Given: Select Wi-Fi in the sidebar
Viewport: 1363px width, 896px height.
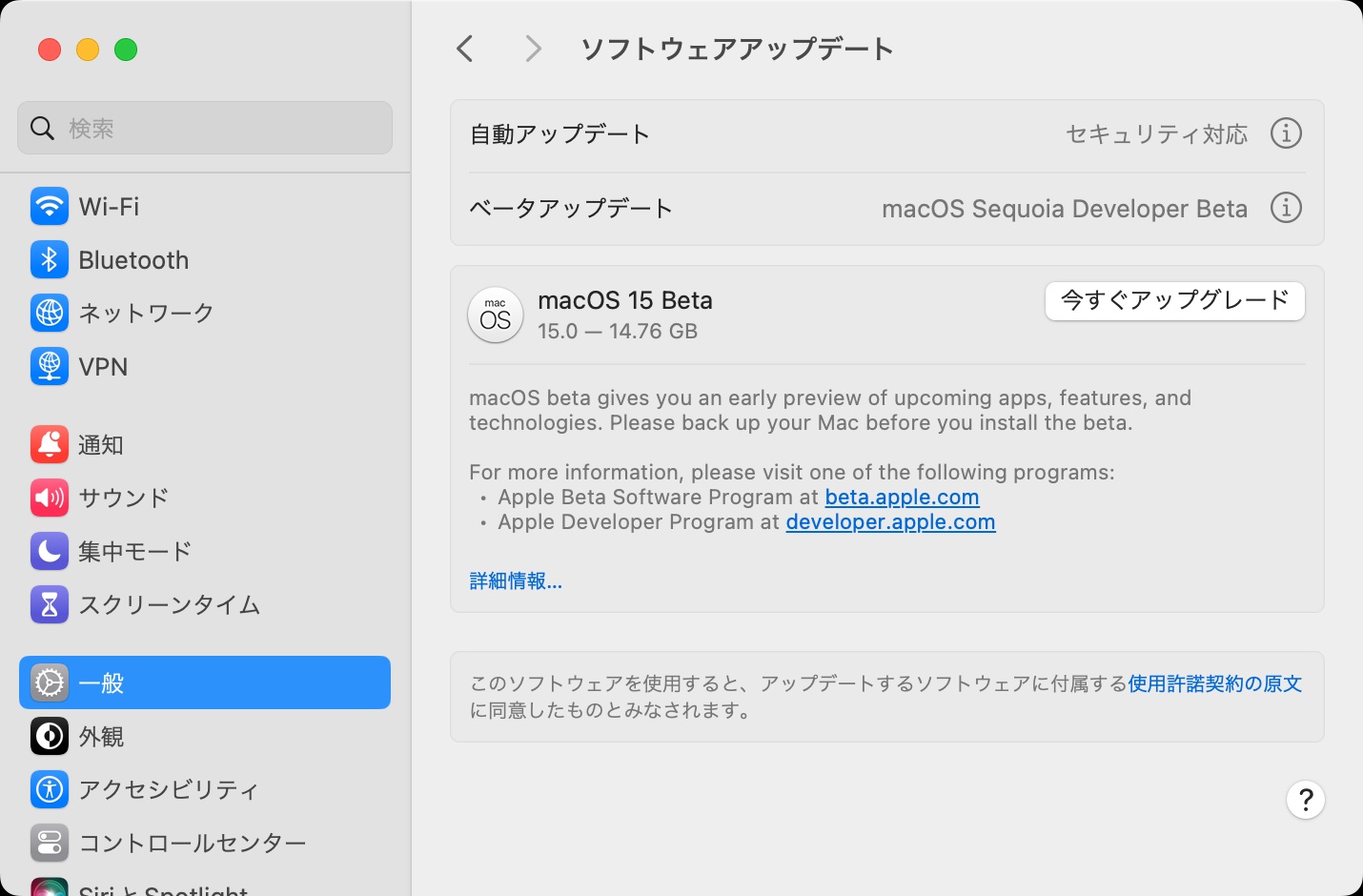Looking at the screenshot, I should coord(205,206).
